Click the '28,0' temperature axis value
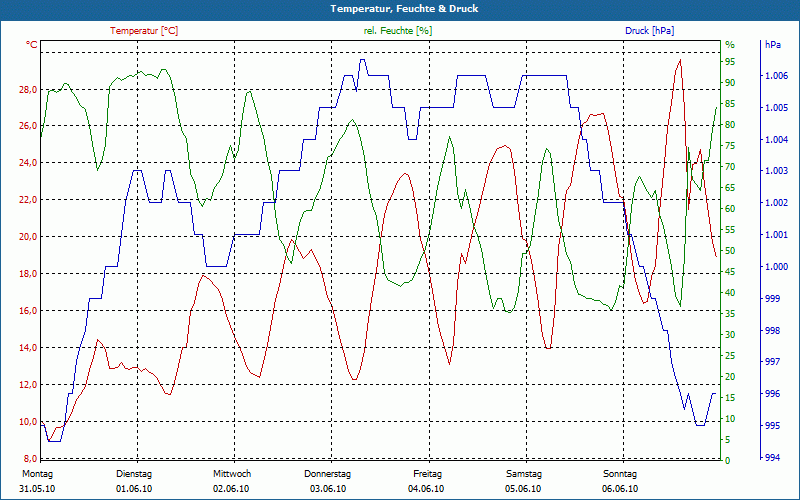 (28, 90)
